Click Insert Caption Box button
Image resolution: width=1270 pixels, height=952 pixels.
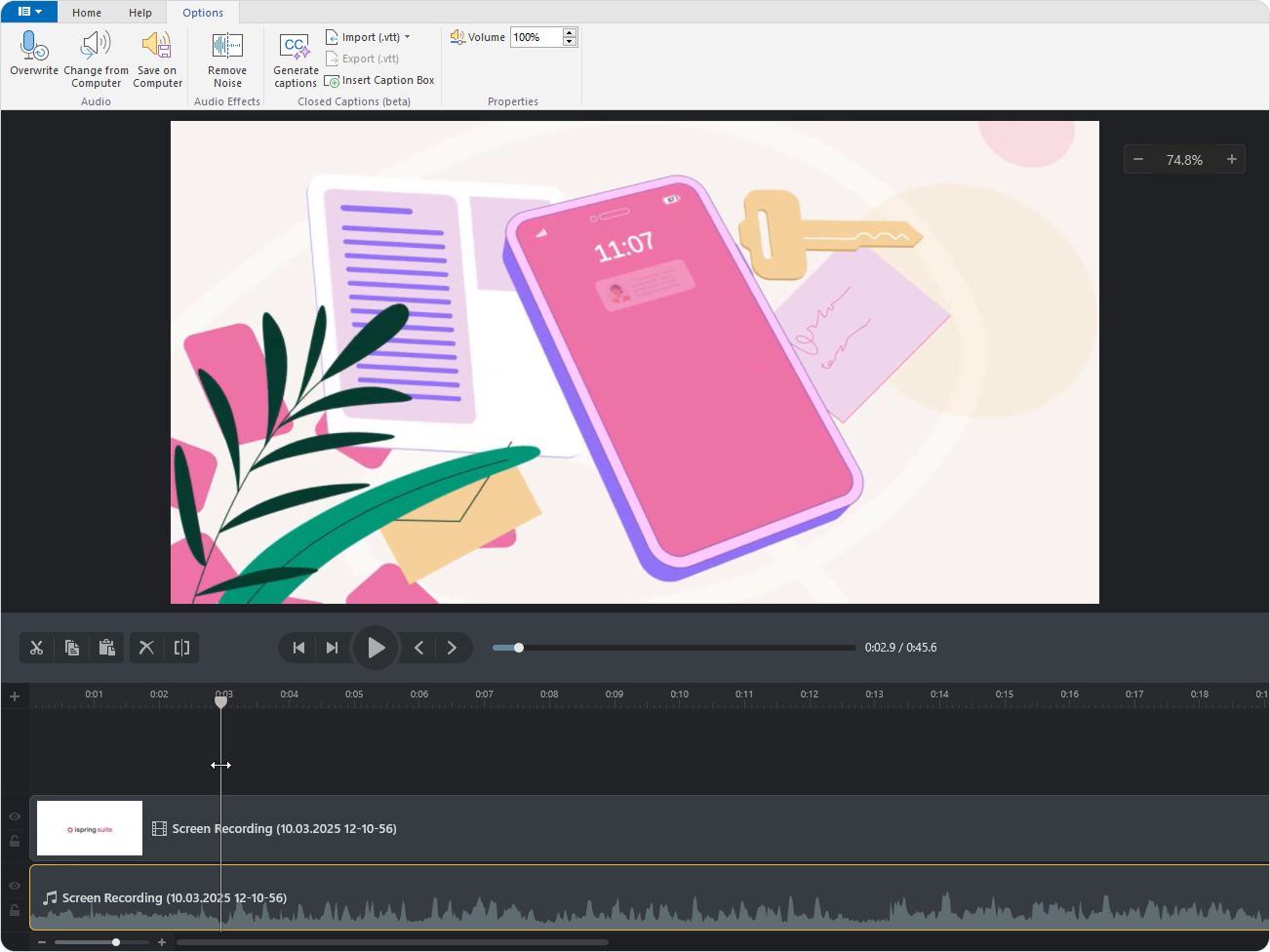(x=380, y=80)
